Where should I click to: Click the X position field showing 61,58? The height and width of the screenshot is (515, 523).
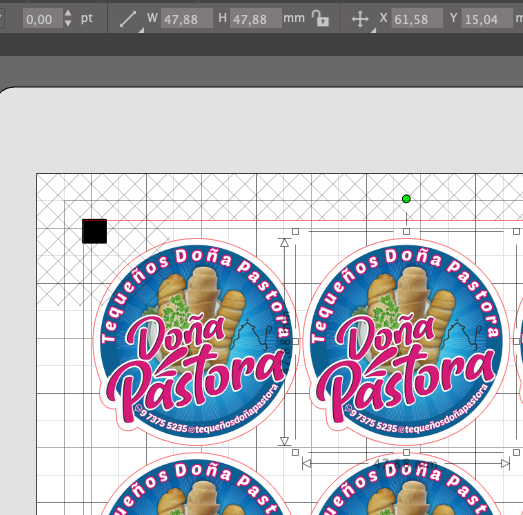[417, 19]
